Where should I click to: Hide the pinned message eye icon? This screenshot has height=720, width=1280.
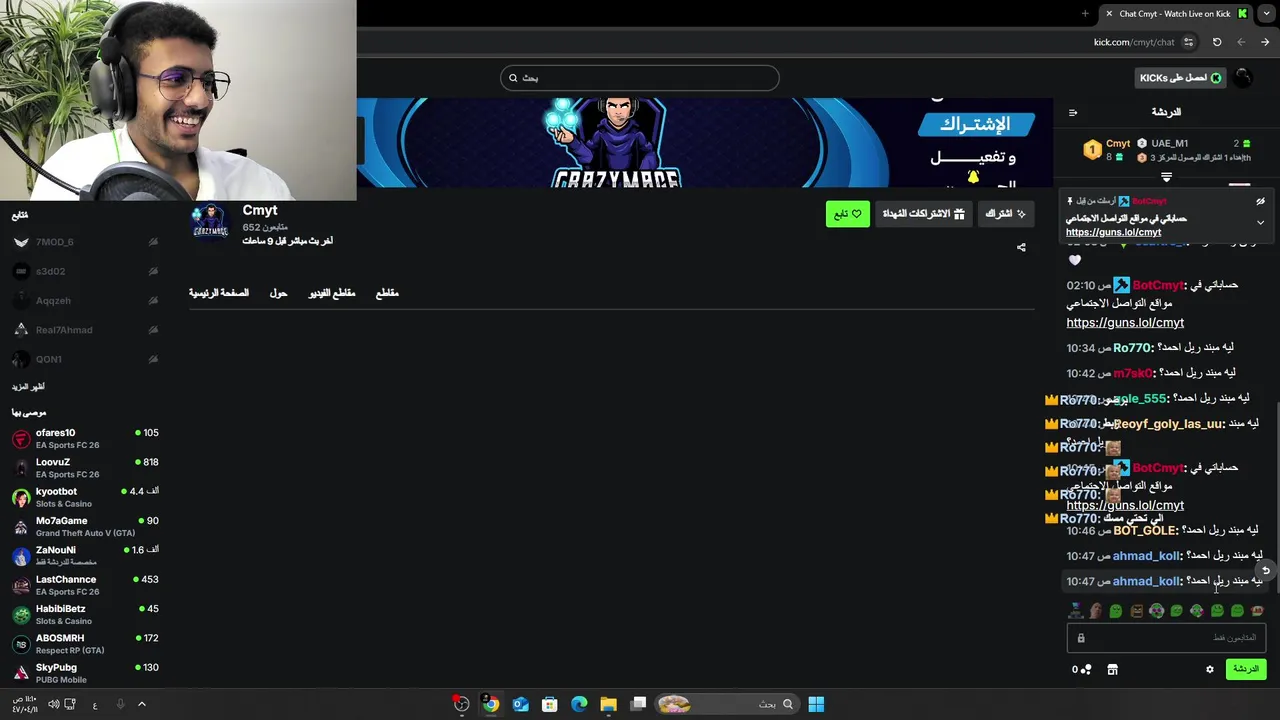click(x=1260, y=201)
